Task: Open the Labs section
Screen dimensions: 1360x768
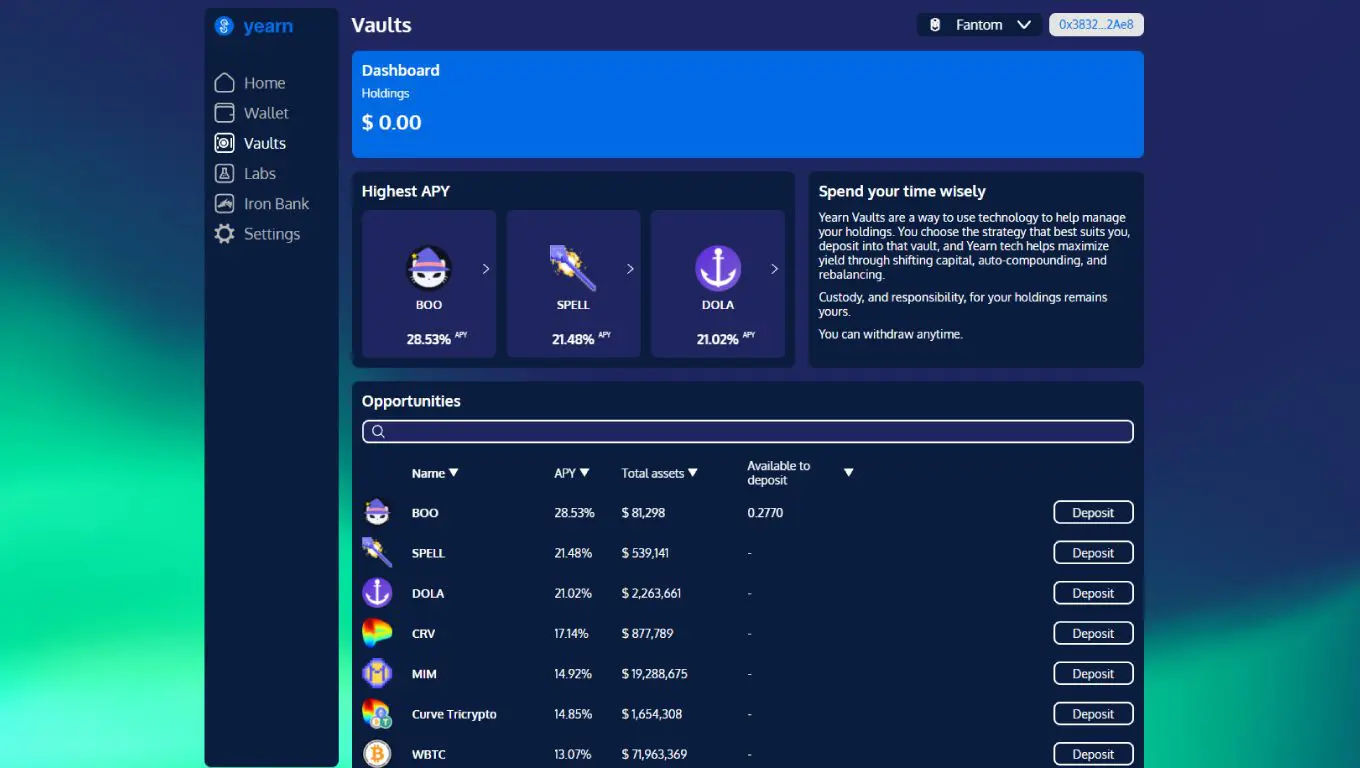Action: pos(260,173)
